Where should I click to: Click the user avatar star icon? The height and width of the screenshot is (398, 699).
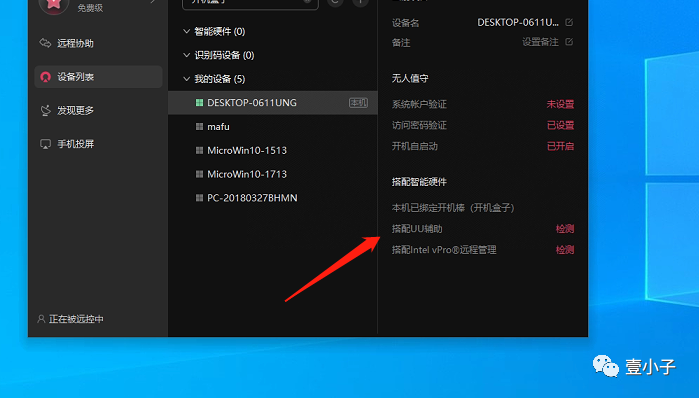(x=53, y=4)
